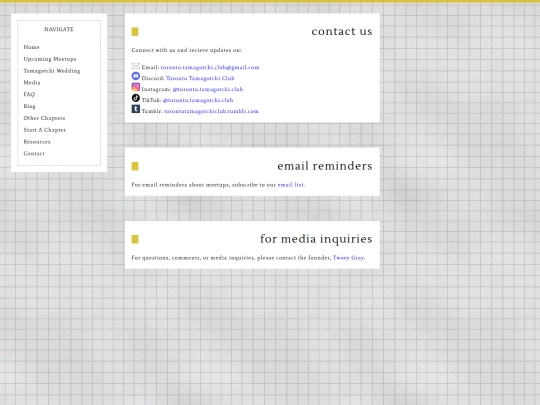The image size is (540, 405).
Task: Subscribe via the email list link
Action: (x=291, y=185)
